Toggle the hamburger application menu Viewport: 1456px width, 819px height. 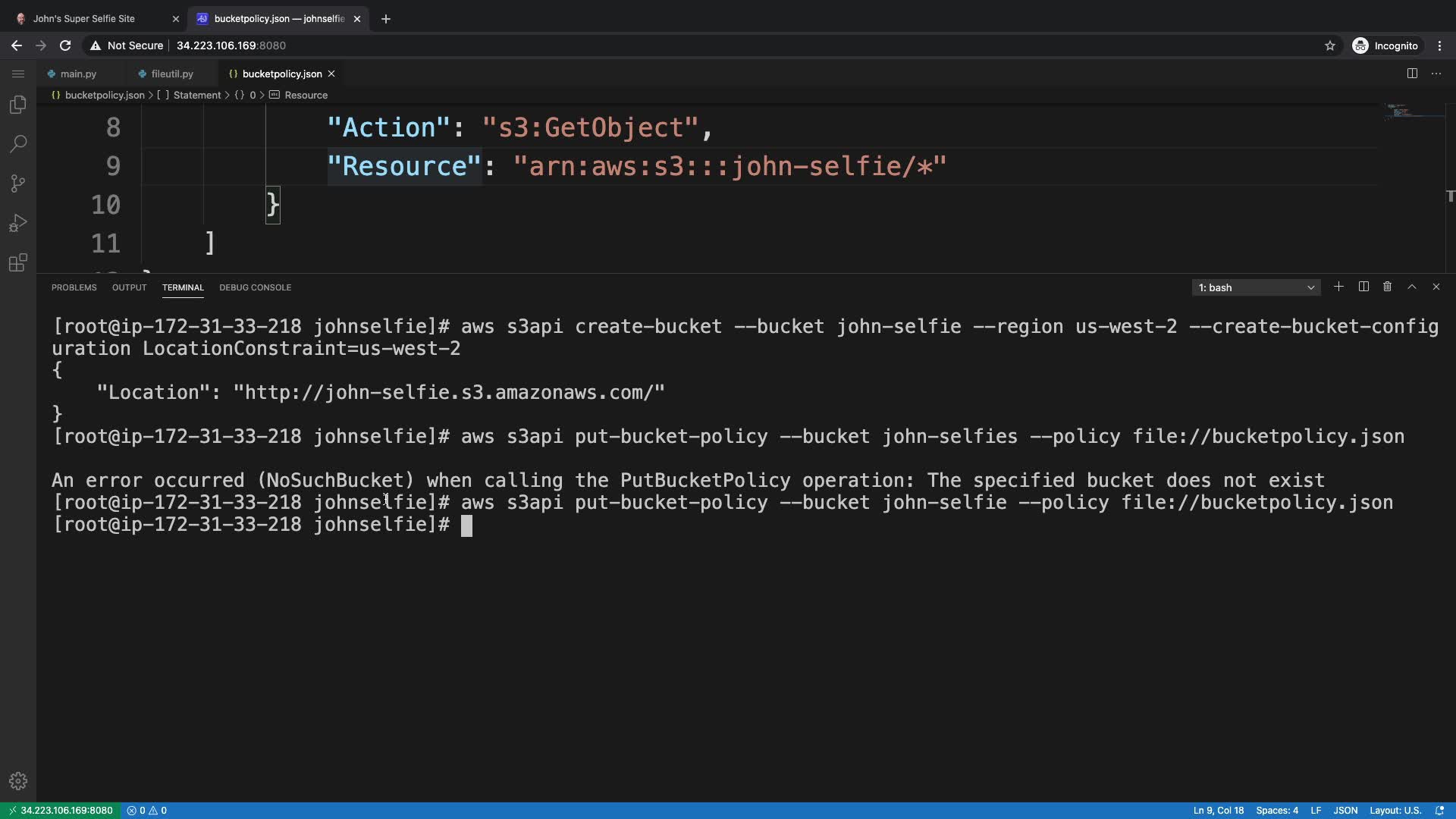coord(18,74)
